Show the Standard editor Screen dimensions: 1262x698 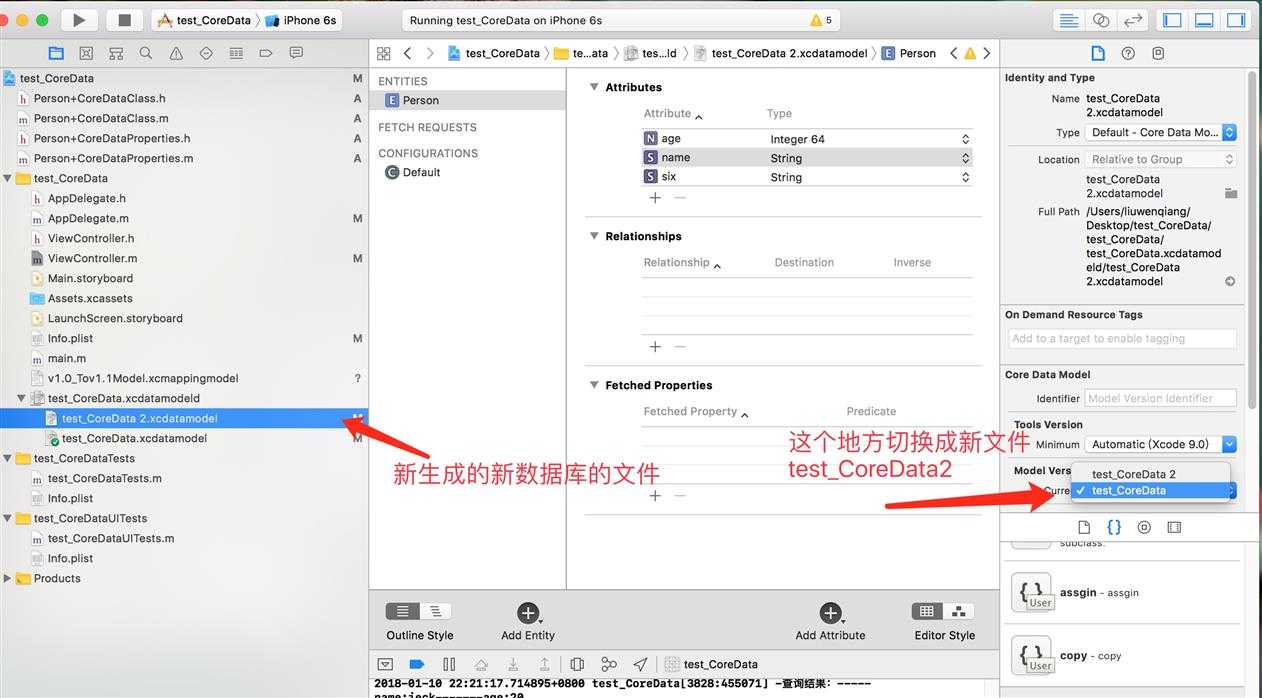coord(1069,20)
